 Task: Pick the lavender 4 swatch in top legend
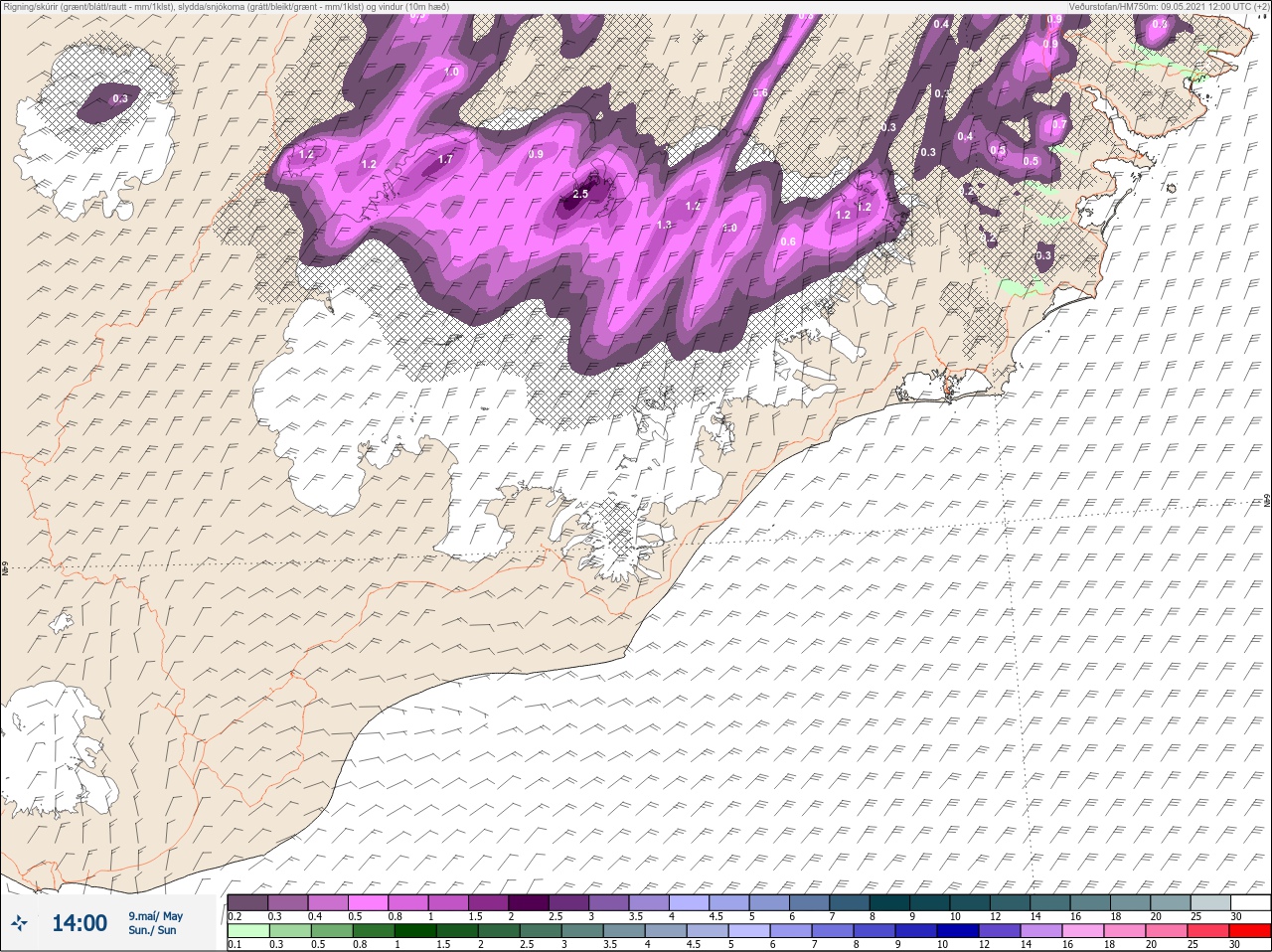pos(690,902)
